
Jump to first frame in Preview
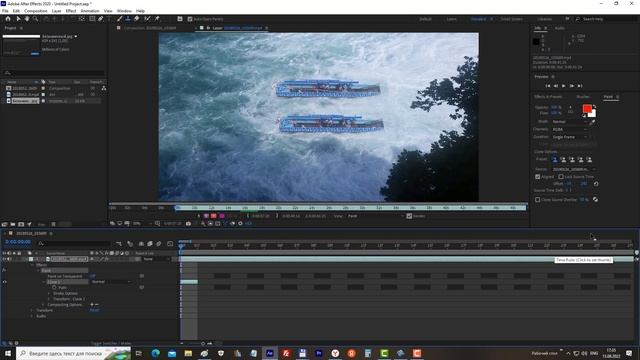pyautogui.click(x=548, y=86)
